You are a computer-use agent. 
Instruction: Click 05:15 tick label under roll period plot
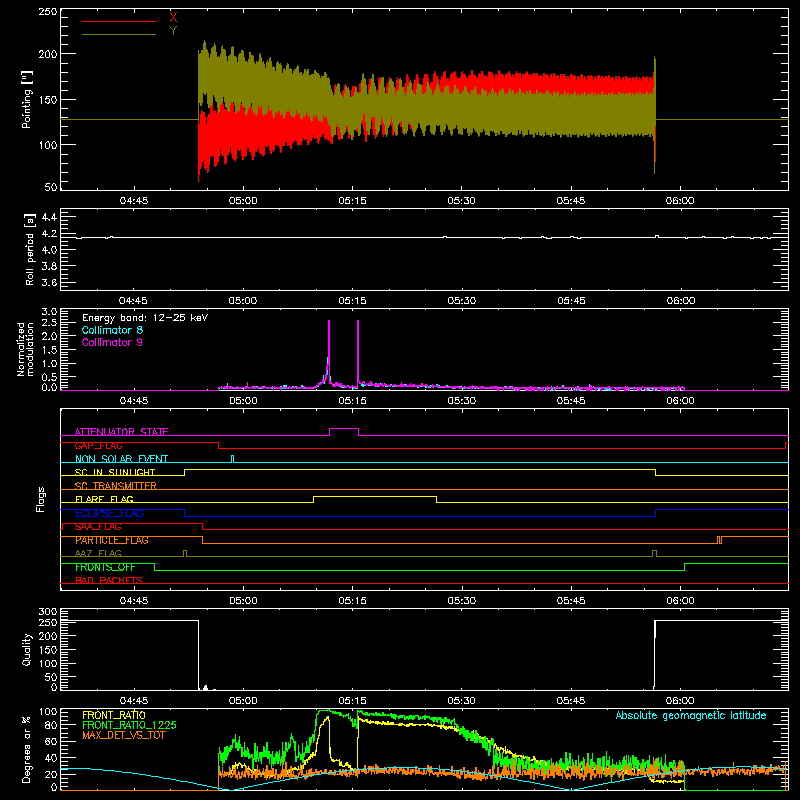click(352, 301)
